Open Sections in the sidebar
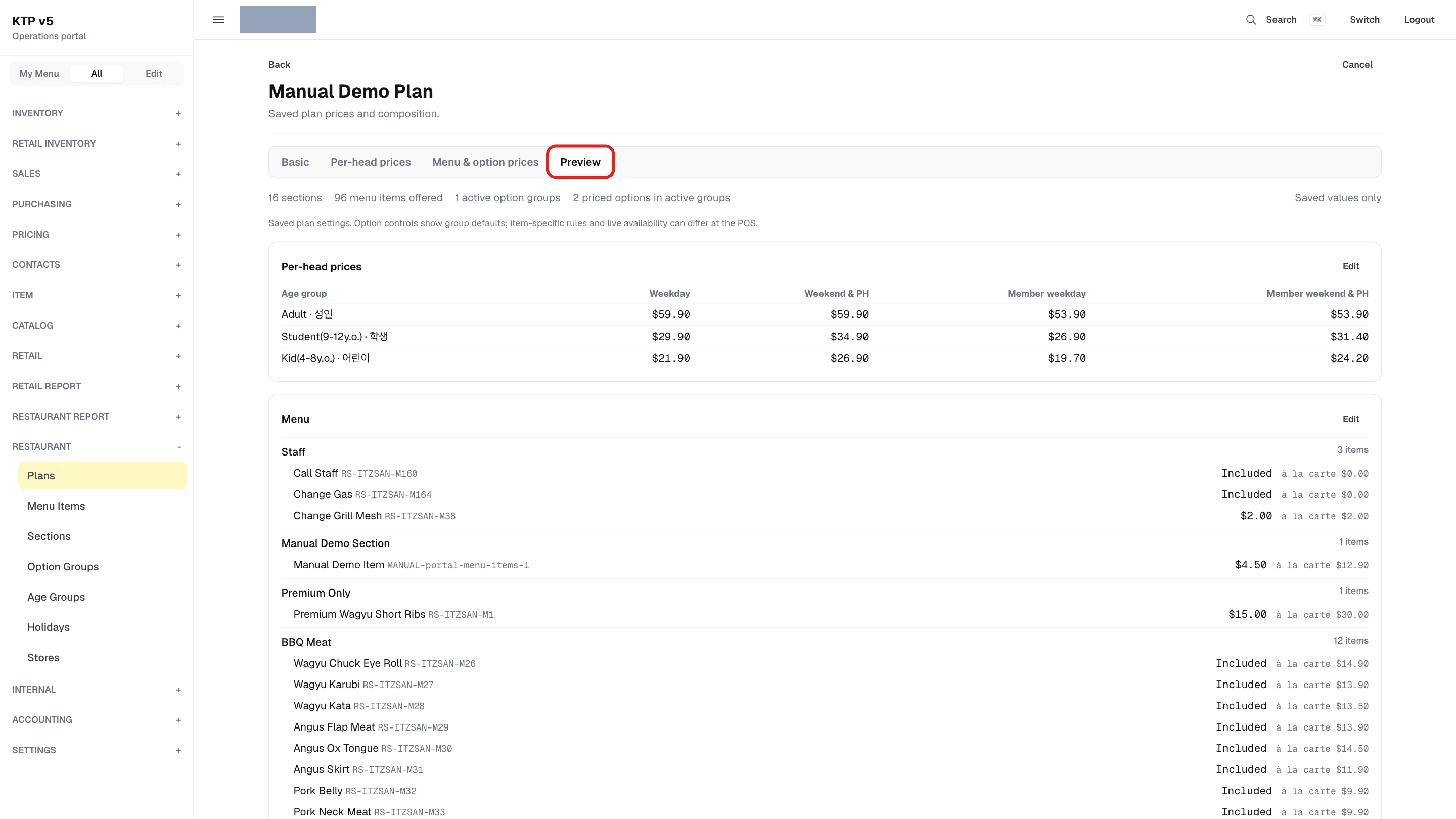This screenshot has height=819, width=1456. tap(102, 536)
